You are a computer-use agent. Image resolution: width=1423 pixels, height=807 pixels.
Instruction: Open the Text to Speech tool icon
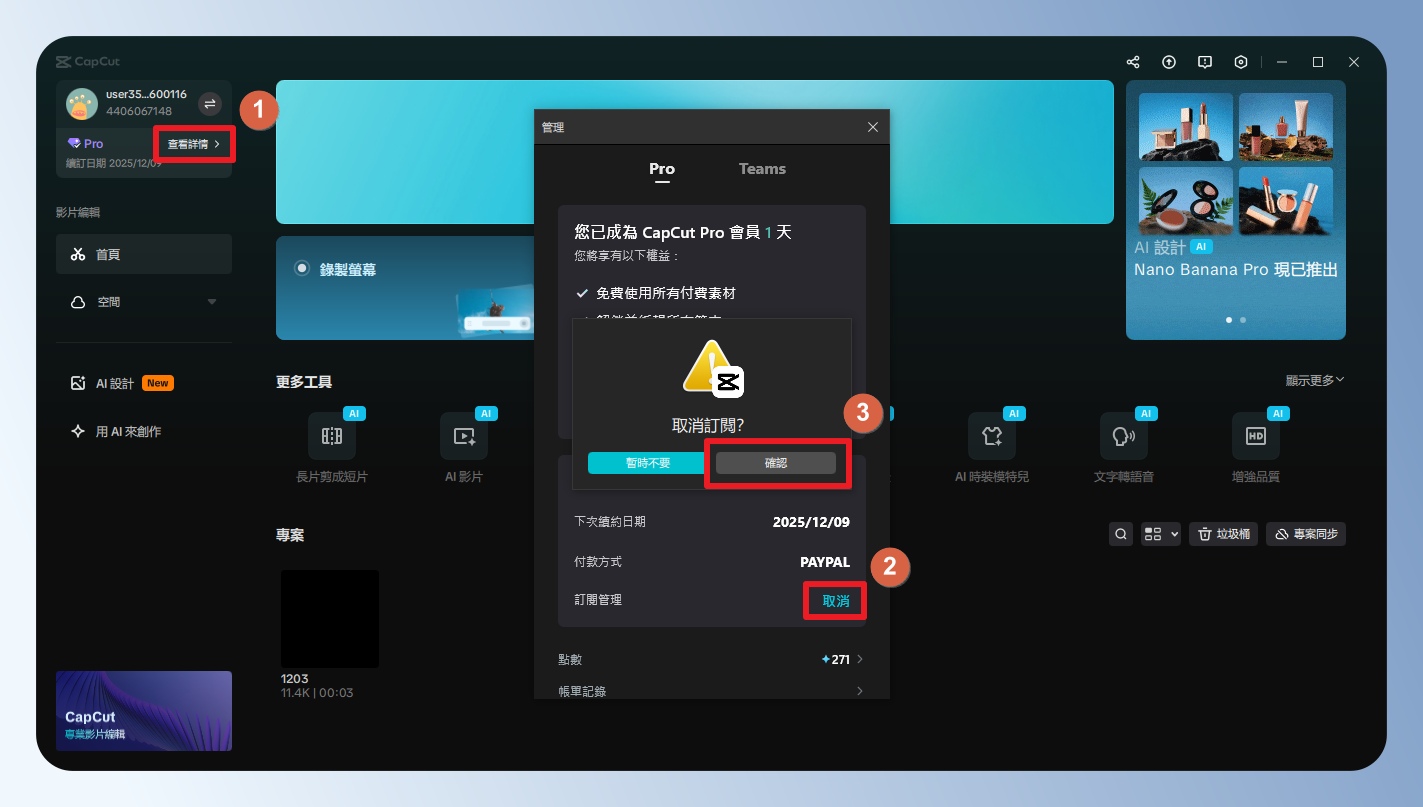click(x=1123, y=436)
